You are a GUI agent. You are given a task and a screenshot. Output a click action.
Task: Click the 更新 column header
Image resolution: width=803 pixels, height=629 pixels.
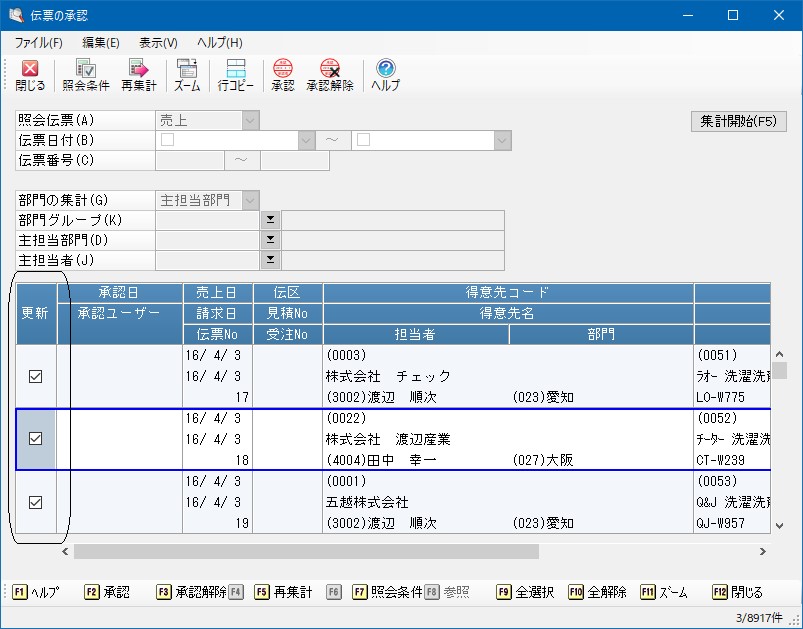coord(35,313)
